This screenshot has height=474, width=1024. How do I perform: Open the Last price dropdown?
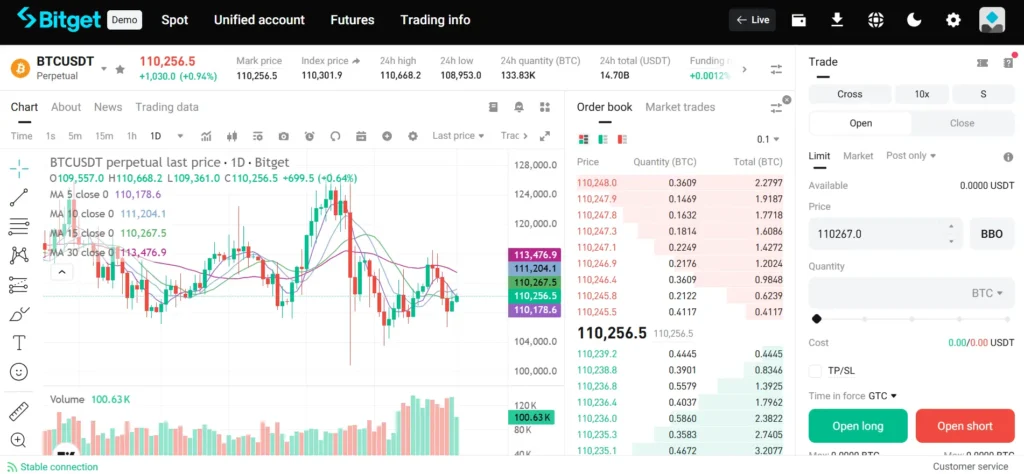pyautogui.click(x=458, y=136)
